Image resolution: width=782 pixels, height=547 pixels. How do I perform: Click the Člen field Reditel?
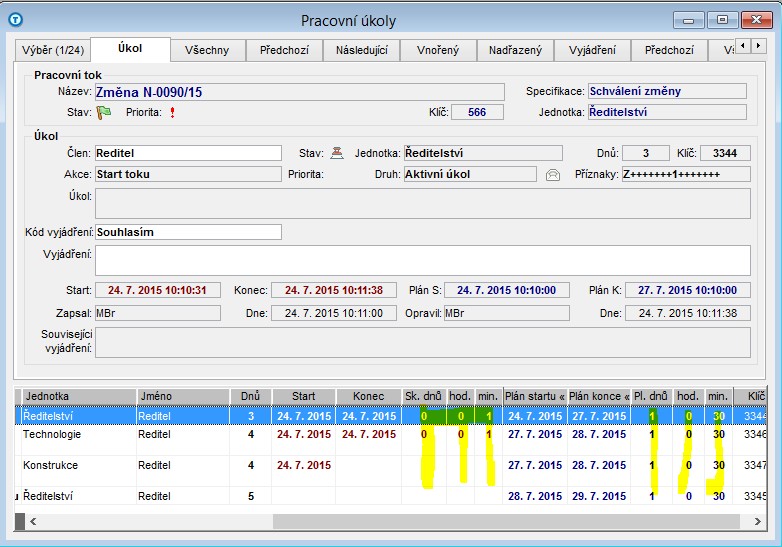point(189,153)
